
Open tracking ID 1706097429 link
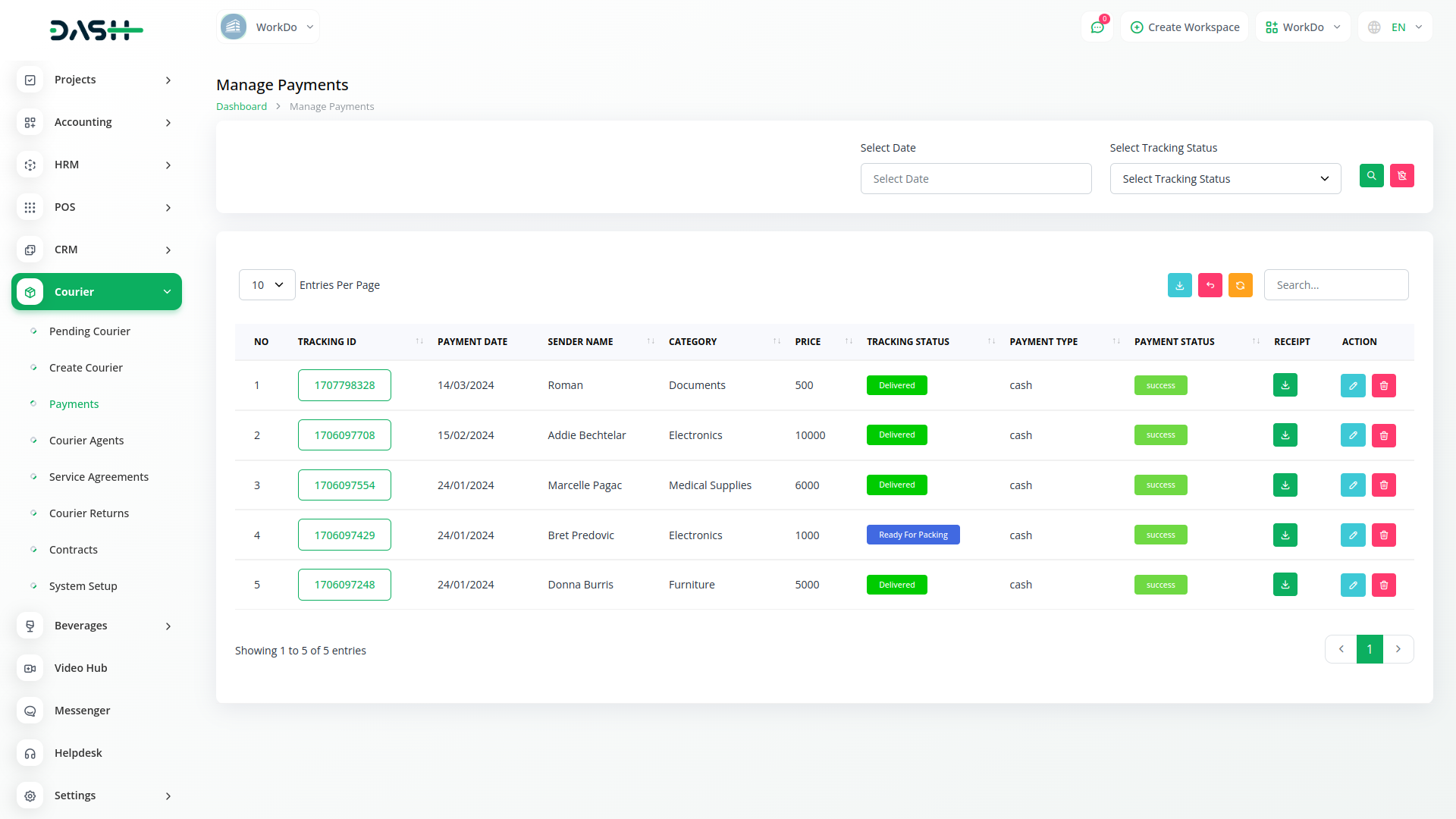tap(344, 535)
